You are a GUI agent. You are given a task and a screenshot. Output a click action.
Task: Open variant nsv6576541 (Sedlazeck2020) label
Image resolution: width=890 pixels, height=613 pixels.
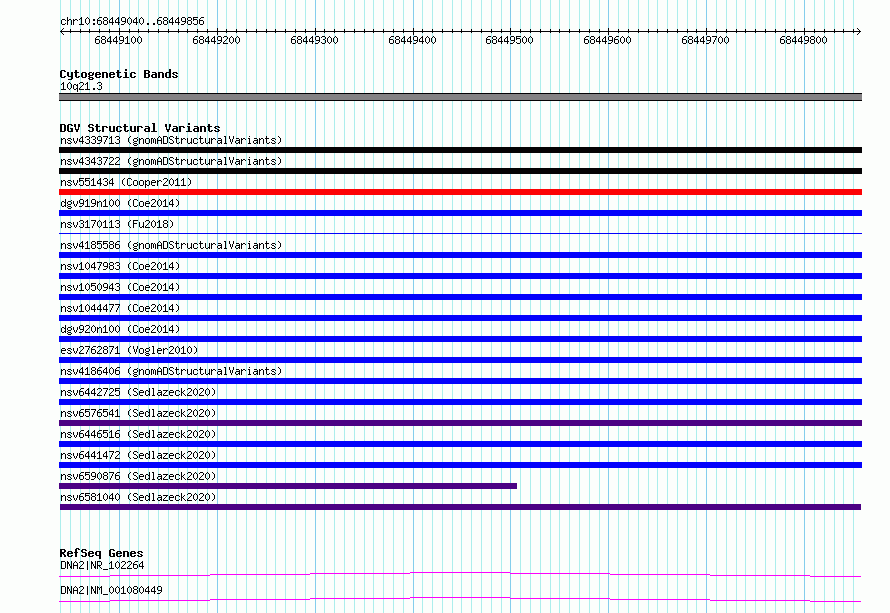click(x=138, y=413)
